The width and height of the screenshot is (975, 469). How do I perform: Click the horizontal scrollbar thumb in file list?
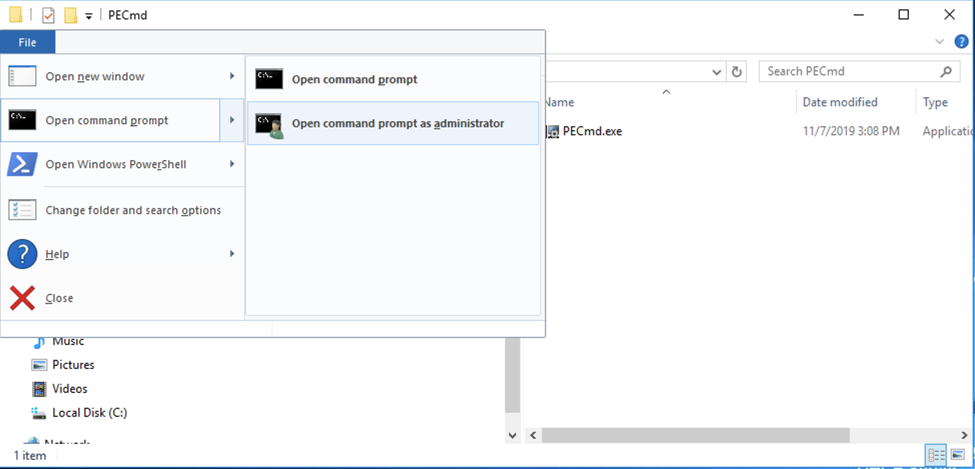tap(695, 435)
